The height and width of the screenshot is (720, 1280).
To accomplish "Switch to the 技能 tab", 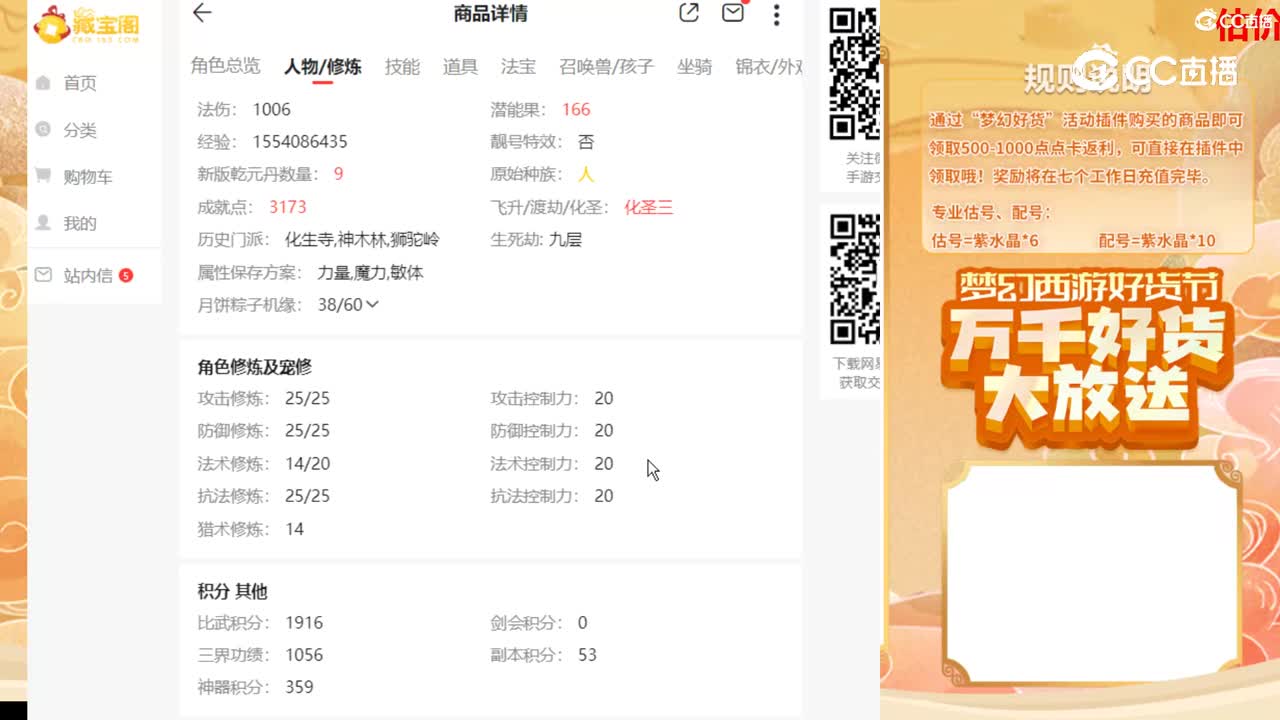I will click(402, 67).
